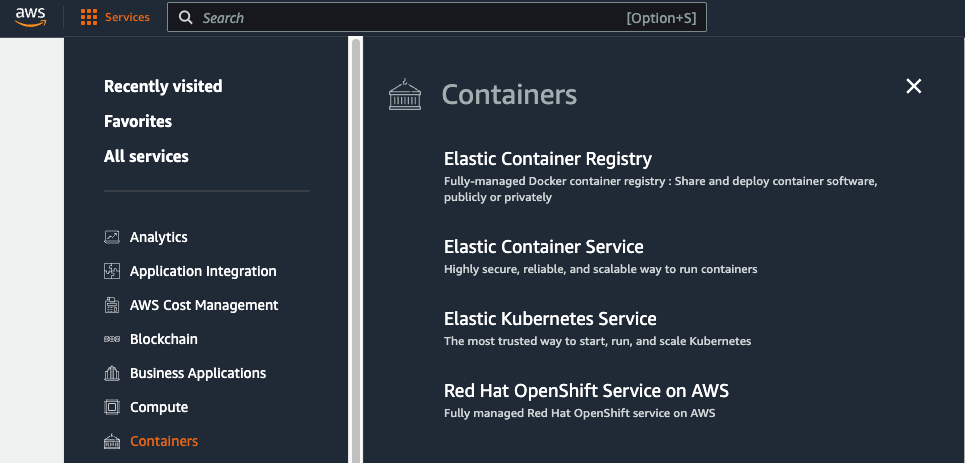Click 'The most trusted way to start' description

click(598, 341)
